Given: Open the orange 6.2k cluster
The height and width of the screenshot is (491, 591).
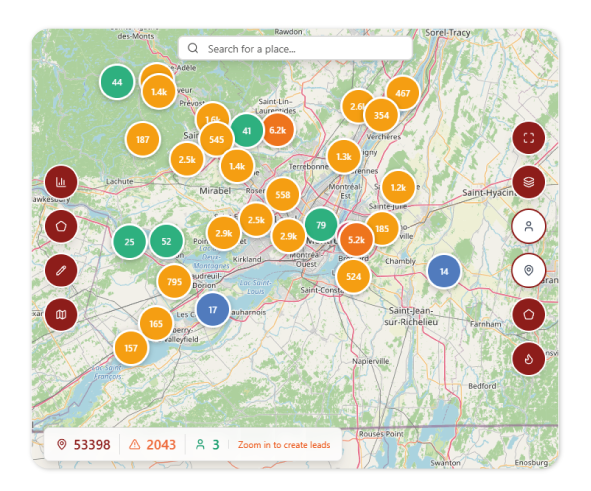Looking at the screenshot, I should 279,130.
